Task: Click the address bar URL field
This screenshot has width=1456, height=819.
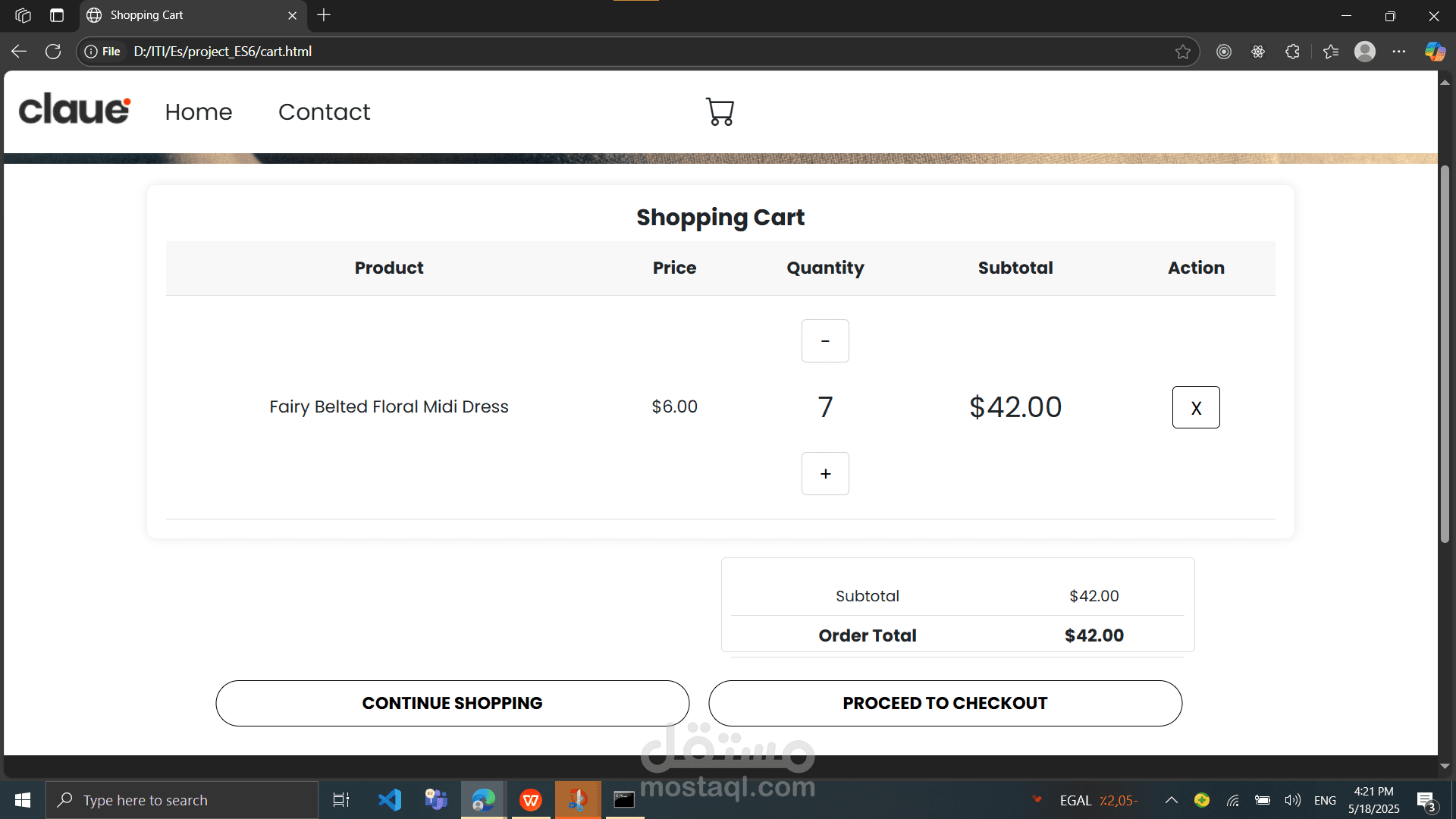Action: click(607, 52)
